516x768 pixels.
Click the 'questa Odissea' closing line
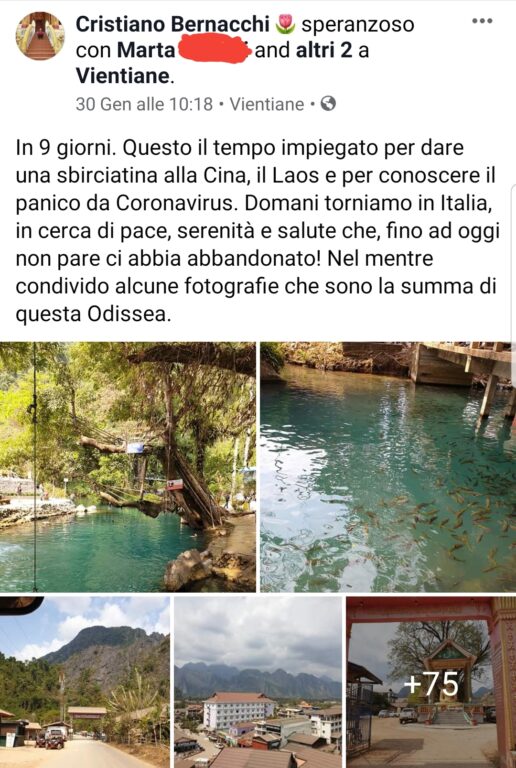(x=94, y=314)
